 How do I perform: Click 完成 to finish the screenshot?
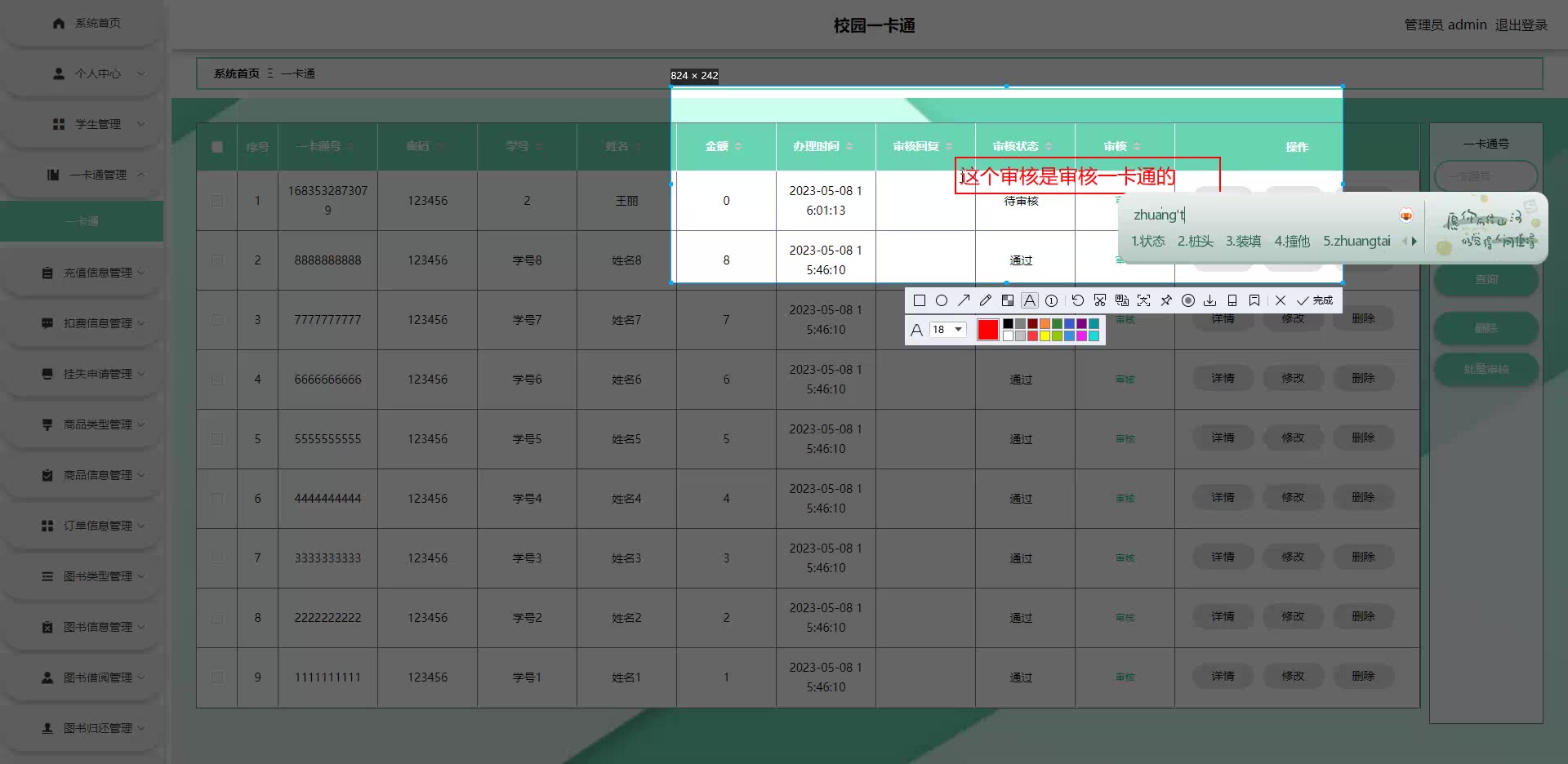1315,300
